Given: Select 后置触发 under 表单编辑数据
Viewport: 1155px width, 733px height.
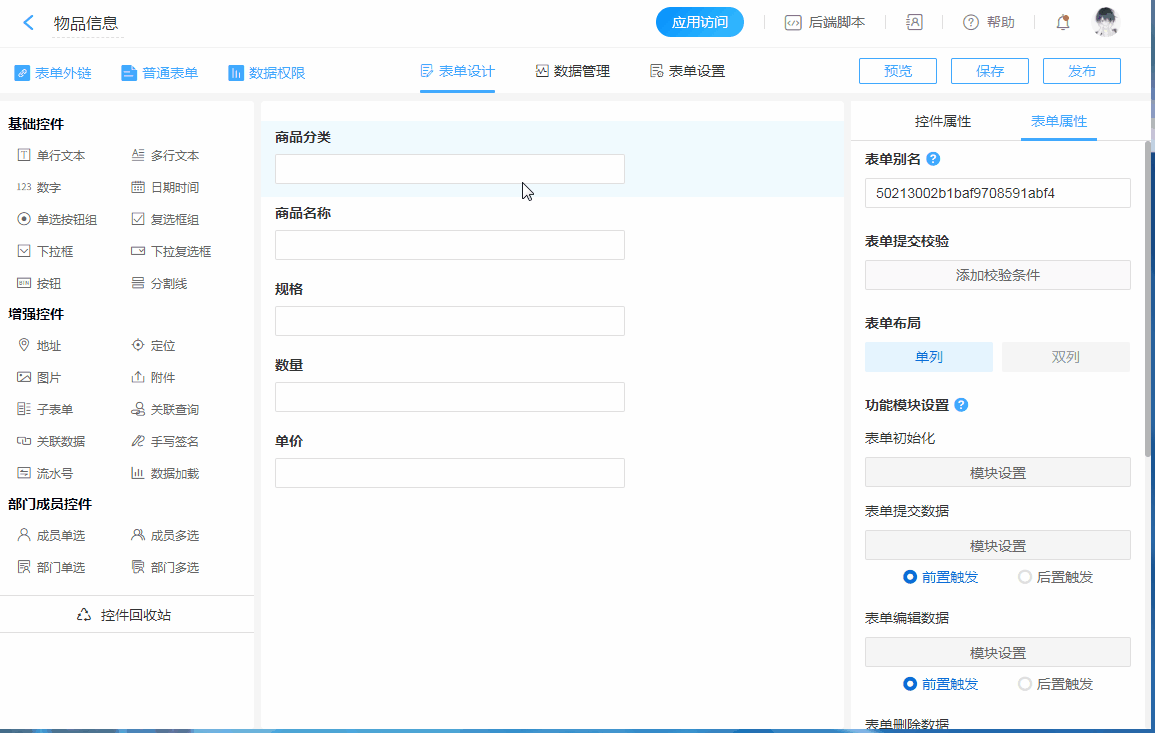Looking at the screenshot, I should pos(1025,684).
